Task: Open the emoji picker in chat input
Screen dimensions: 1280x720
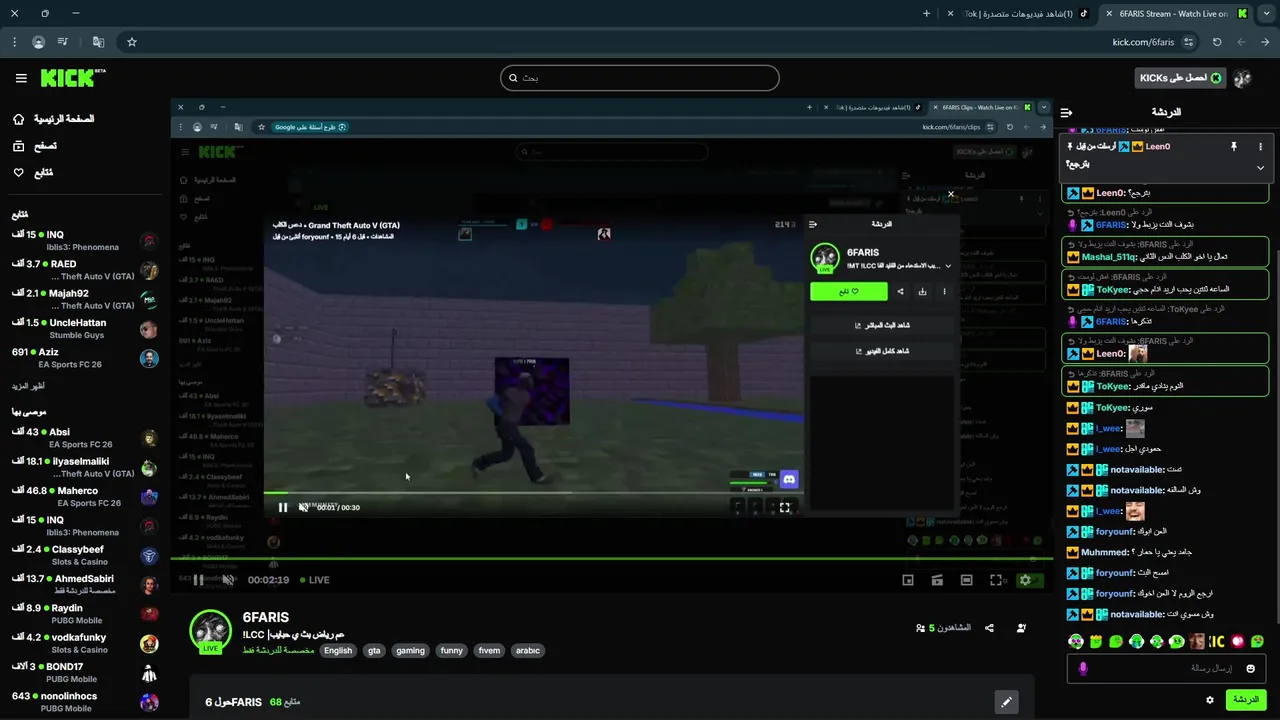Action: click(1251, 668)
